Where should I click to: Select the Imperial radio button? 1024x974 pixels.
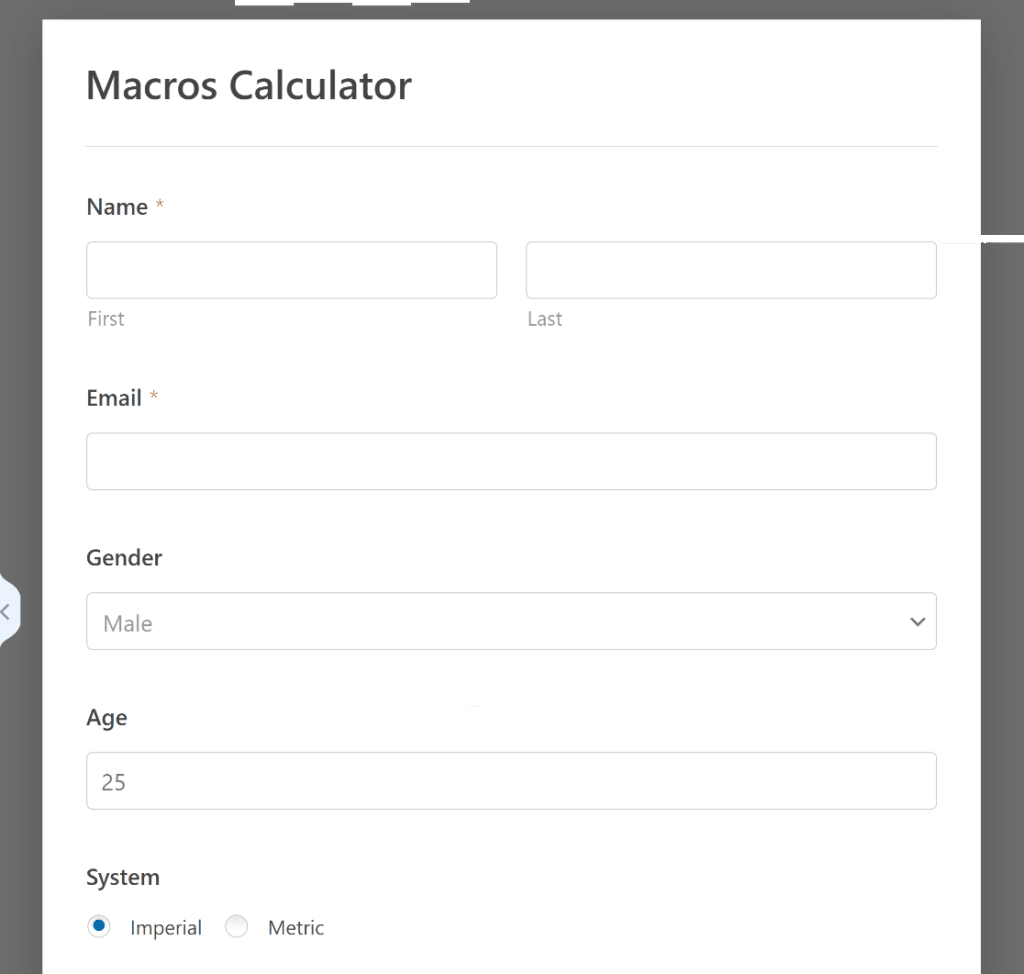point(98,927)
